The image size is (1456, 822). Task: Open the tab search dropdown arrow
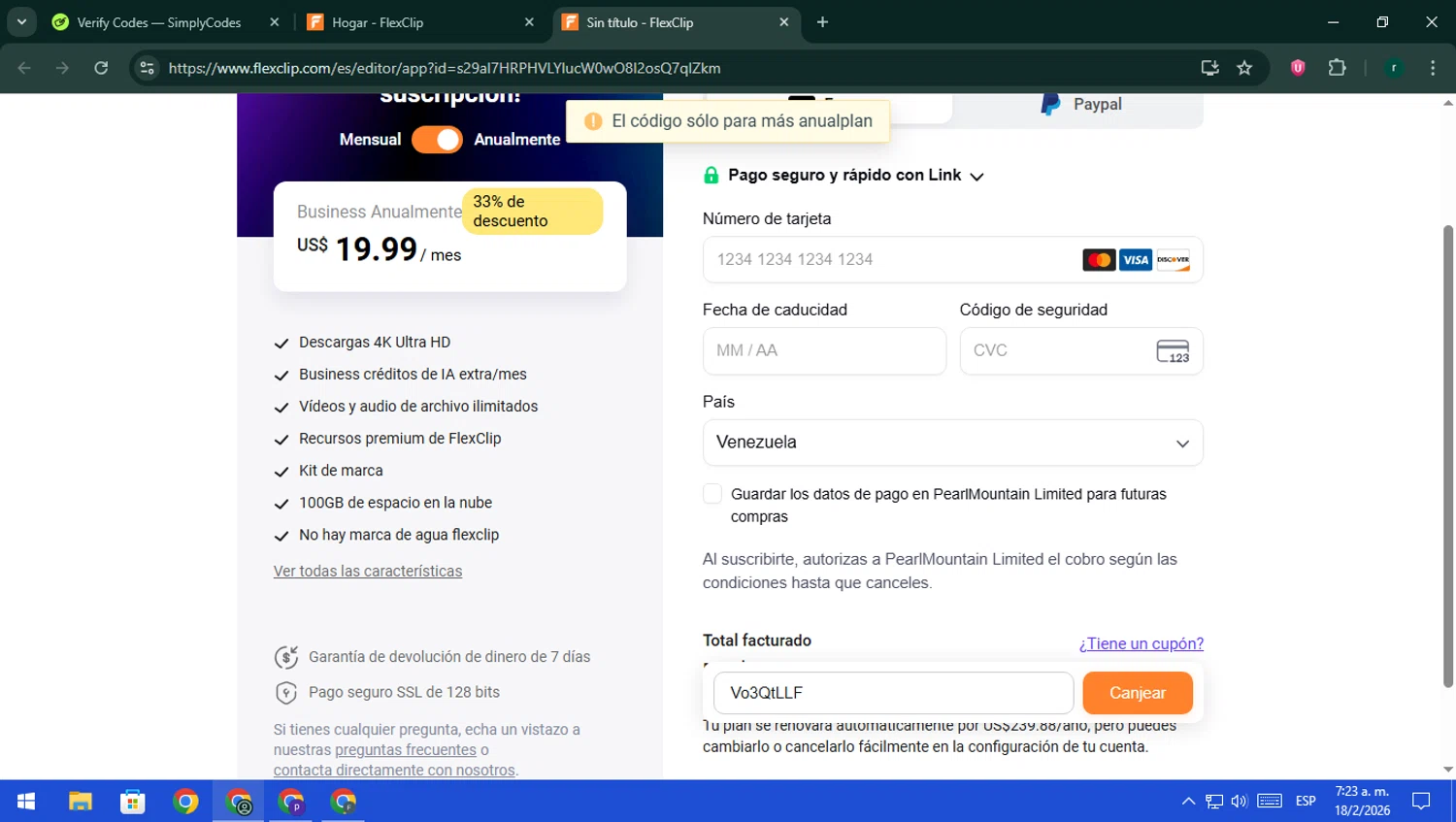click(x=21, y=21)
